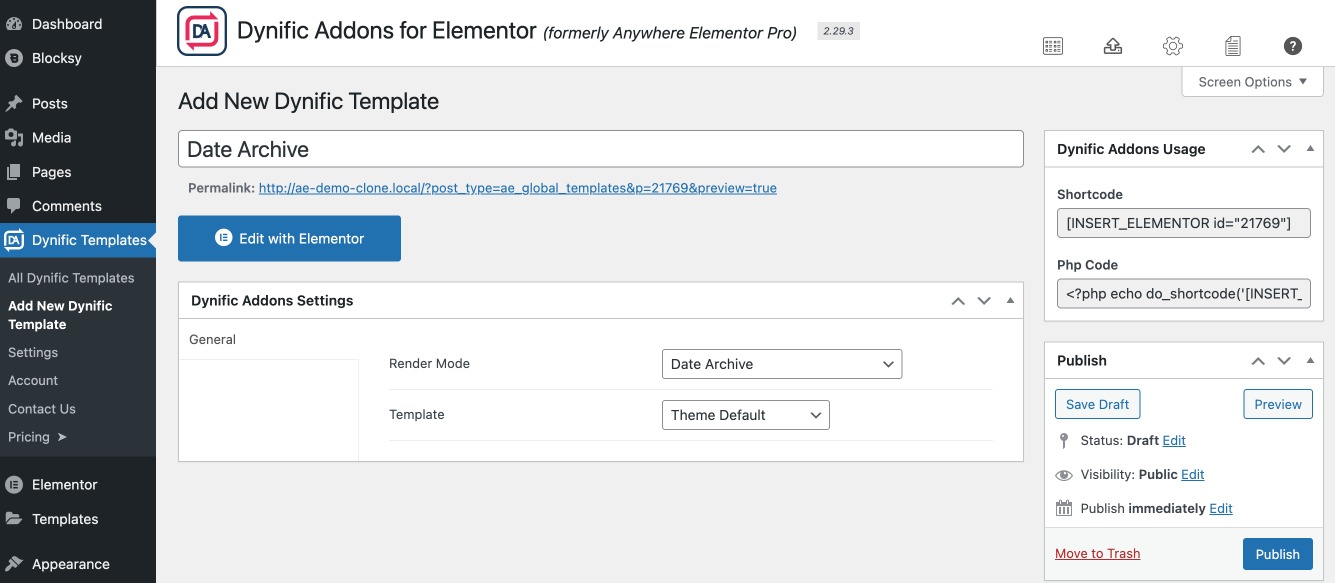1335x583 pixels.
Task: Click the Edit with Elementor button
Action: point(289,238)
